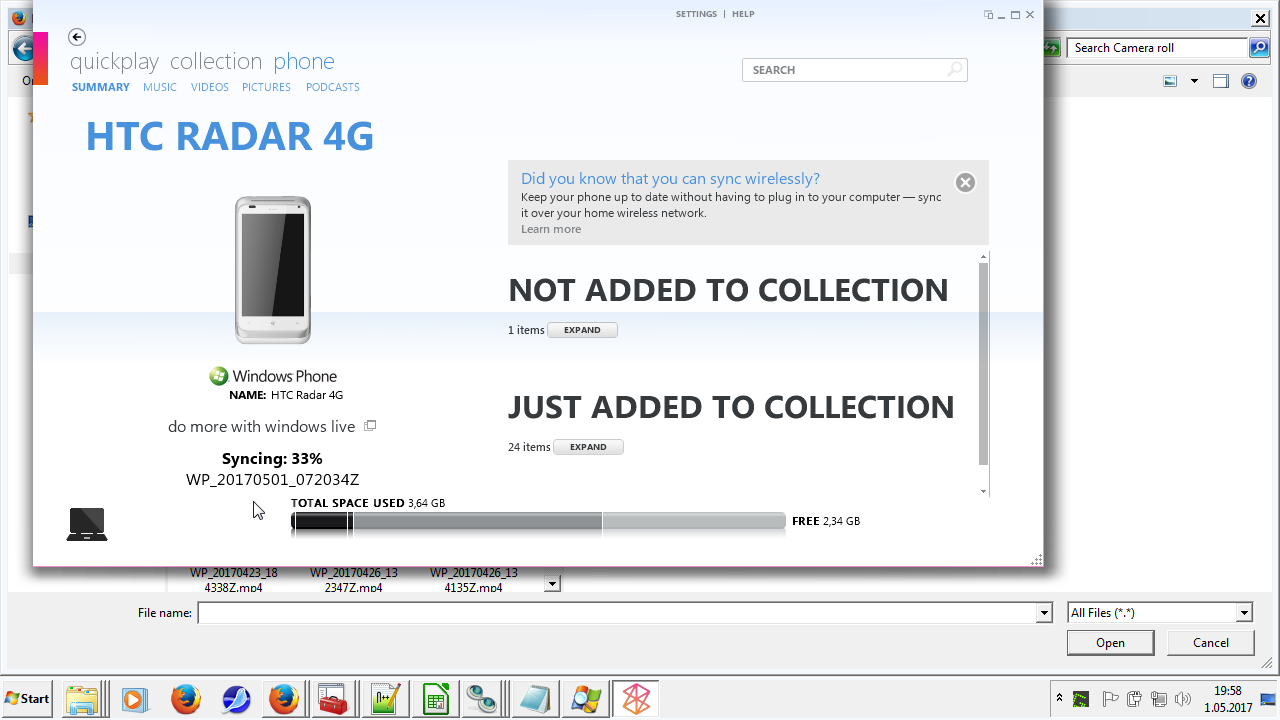The image size is (1280, 720).
Task: Click the storage space usage bar
Action: pos(538,521)
